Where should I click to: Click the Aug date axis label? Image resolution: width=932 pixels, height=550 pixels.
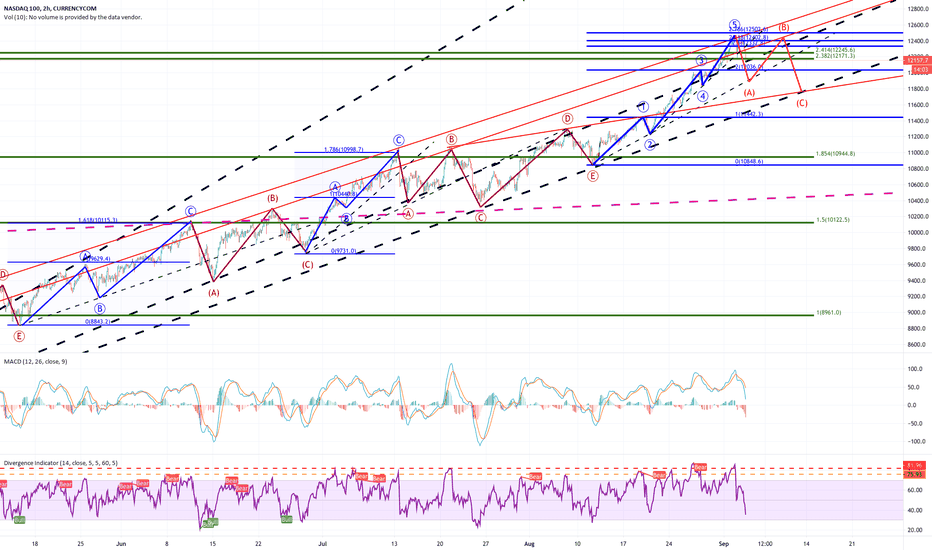530,543
